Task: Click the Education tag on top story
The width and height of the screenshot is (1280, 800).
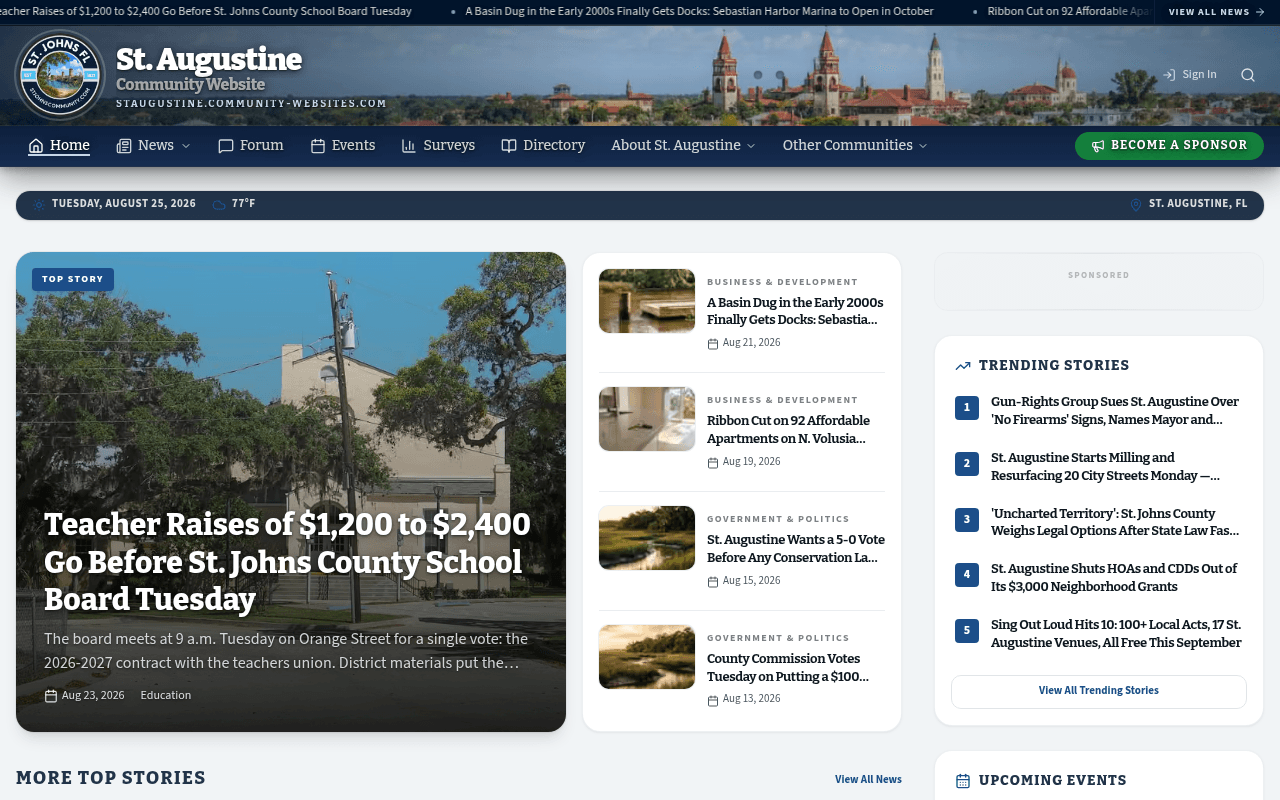Action: pos(166,696)
